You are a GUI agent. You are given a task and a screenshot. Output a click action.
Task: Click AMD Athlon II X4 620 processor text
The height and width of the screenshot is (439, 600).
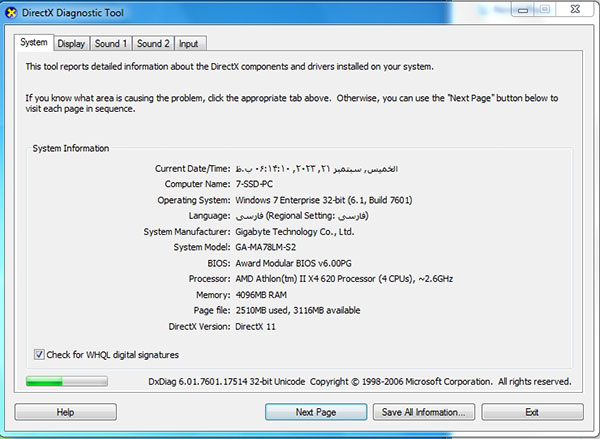pos(344,279)
